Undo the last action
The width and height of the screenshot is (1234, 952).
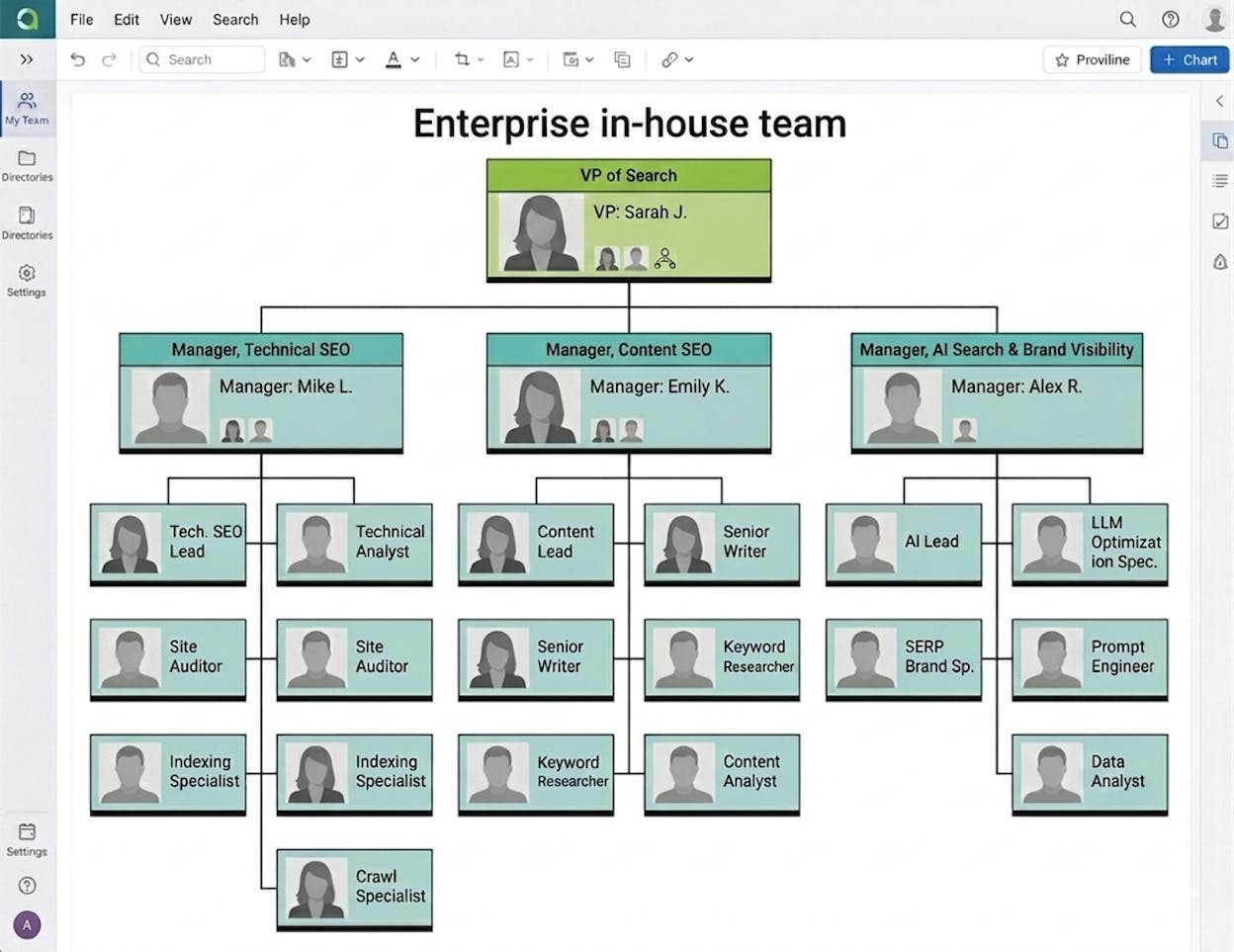pyautogui.click(x=78, y=59)
